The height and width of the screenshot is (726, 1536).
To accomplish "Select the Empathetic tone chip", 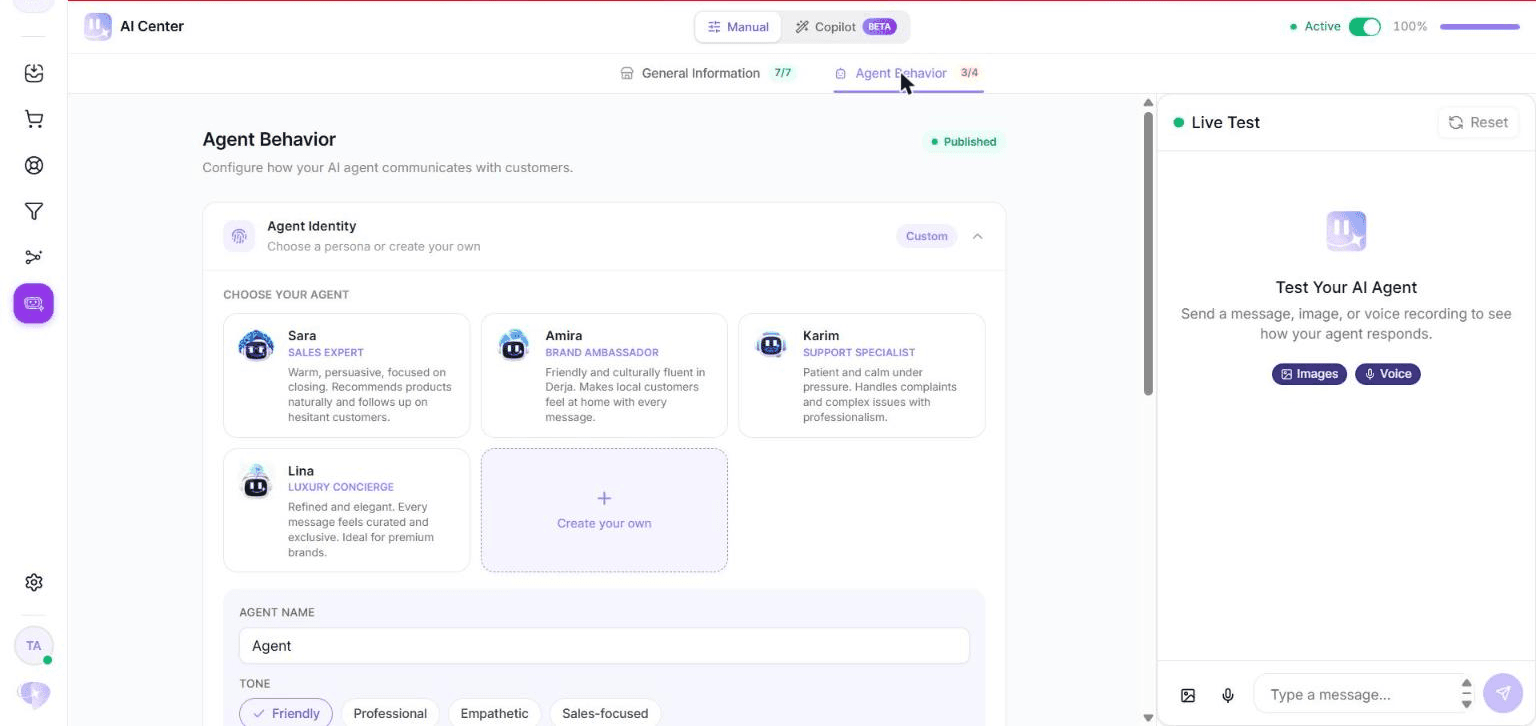I will (x=494, y=713).
